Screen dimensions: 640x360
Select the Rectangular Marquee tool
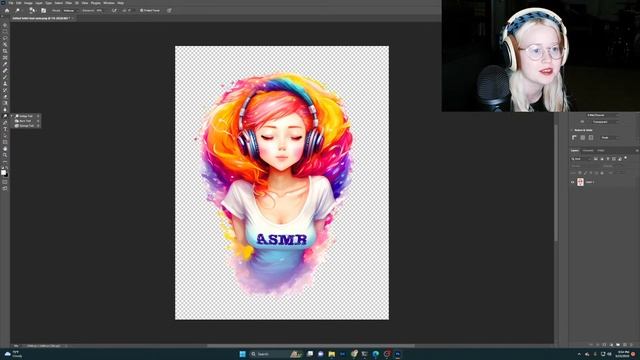click(5, 32)
